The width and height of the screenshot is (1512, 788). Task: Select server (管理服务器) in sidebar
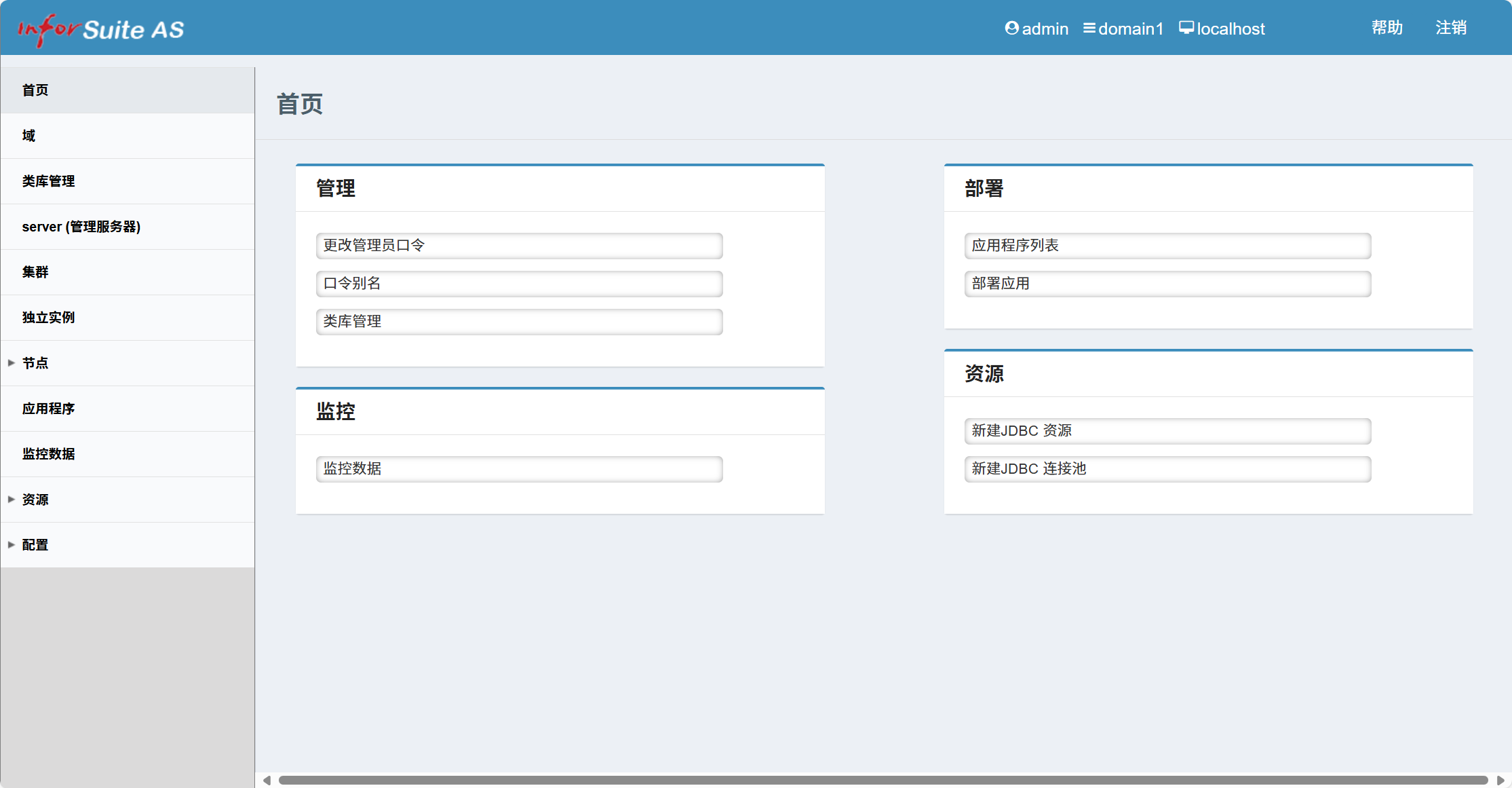pos(81,227)
